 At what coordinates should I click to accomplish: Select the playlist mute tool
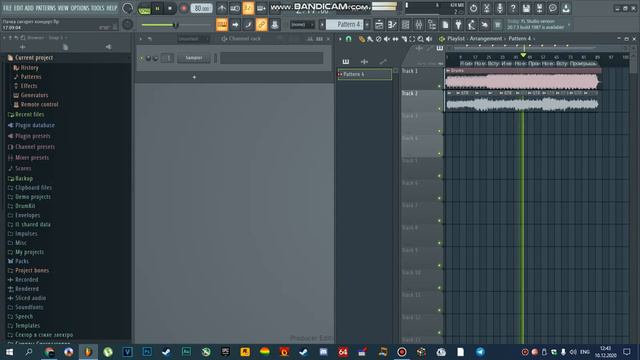click(387, 39)
